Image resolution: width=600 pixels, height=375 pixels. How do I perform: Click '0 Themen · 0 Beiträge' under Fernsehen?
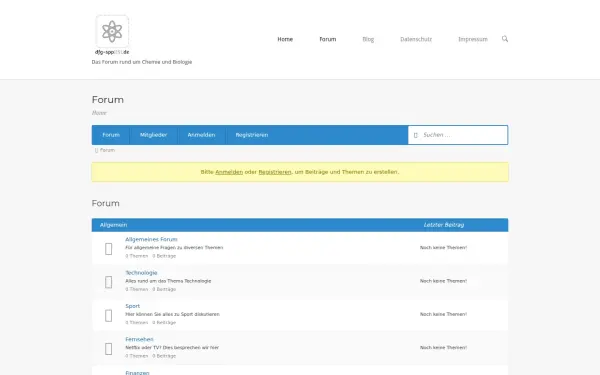151,356
